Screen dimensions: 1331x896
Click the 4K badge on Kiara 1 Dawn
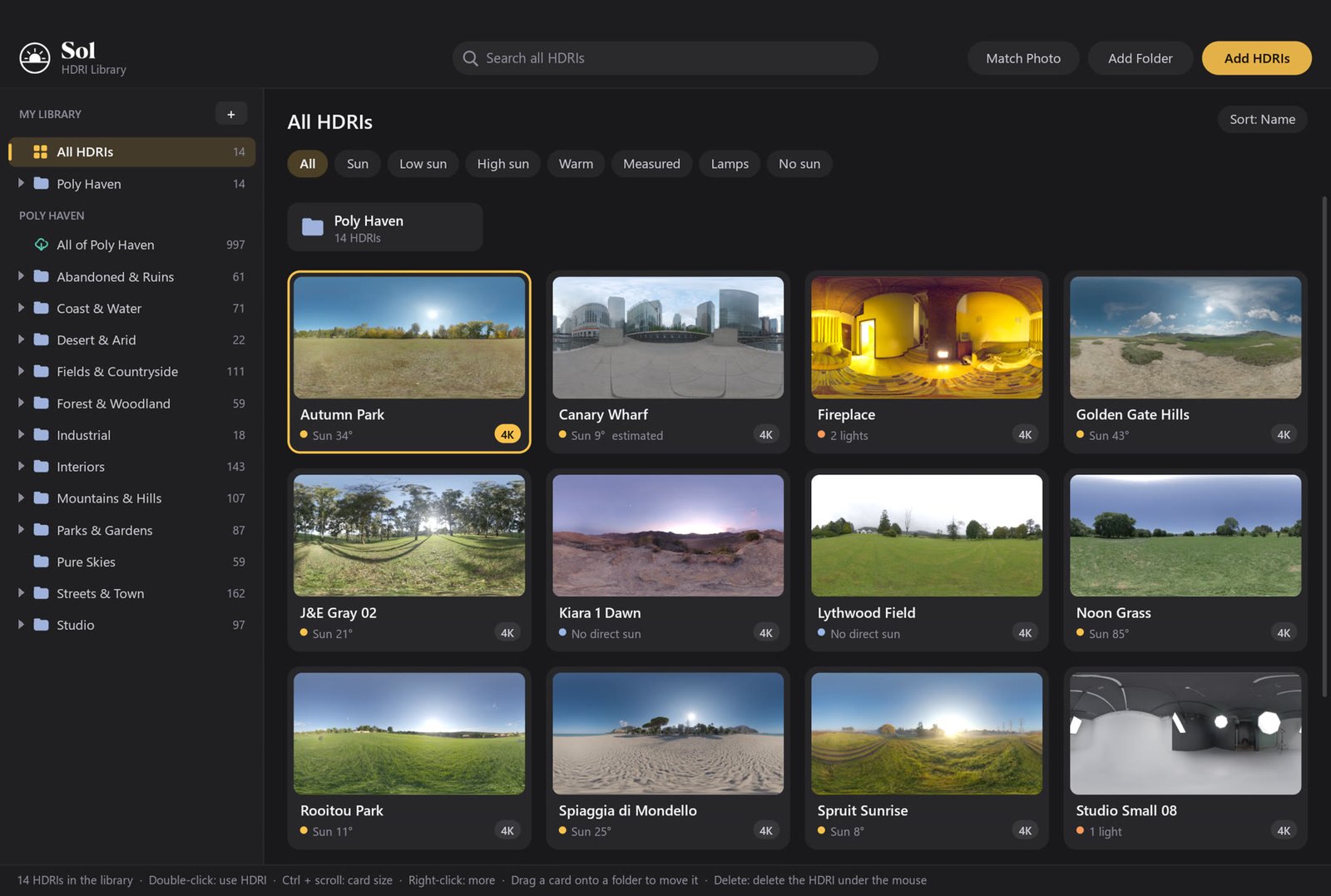pyautogui.click(x=766, y=632)
